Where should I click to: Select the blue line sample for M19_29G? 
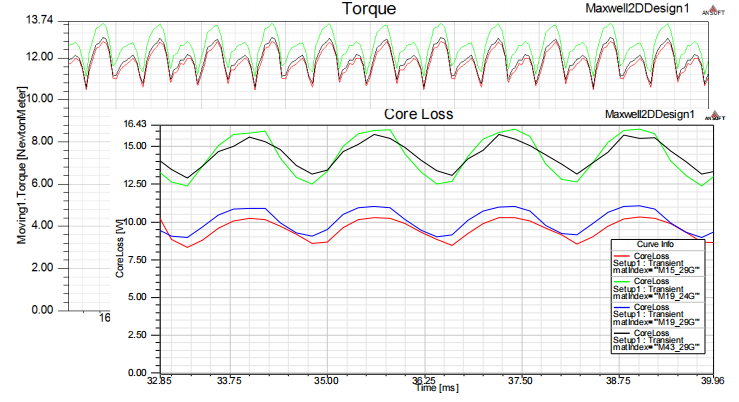coord(622,307)
